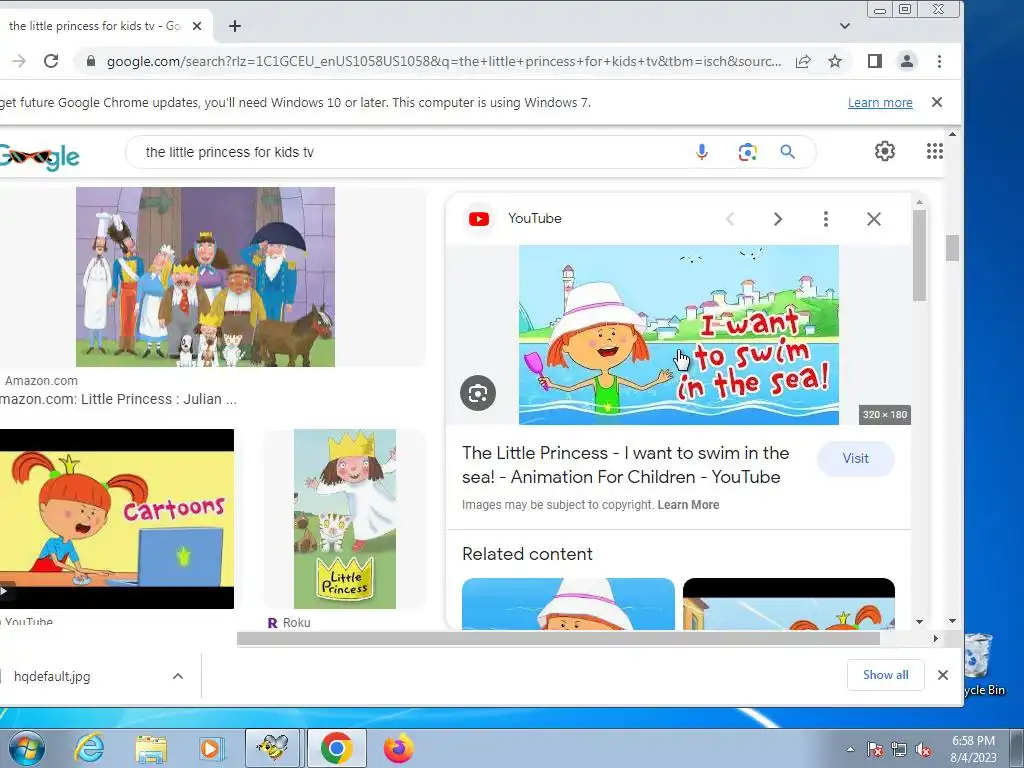Viewport: 1024px width, 768px height.
Task: Open Windows Explorer folder from taskbar
Action: coord(151,749)
